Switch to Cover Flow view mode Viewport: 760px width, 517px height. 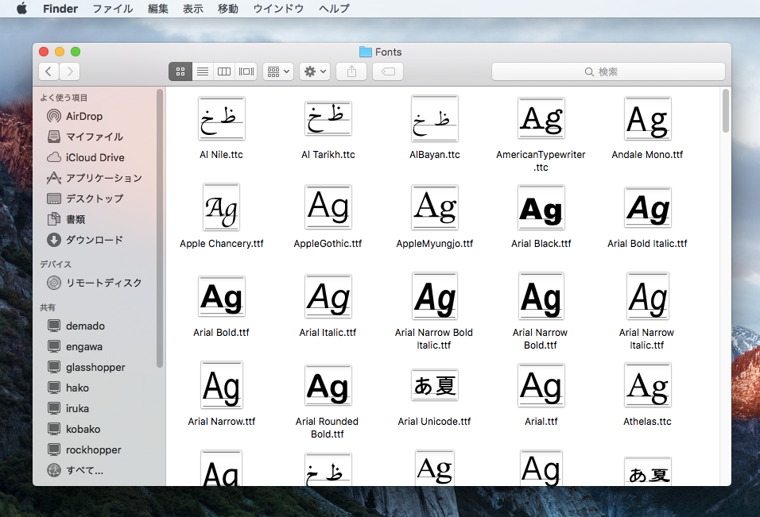click(246, 72)
